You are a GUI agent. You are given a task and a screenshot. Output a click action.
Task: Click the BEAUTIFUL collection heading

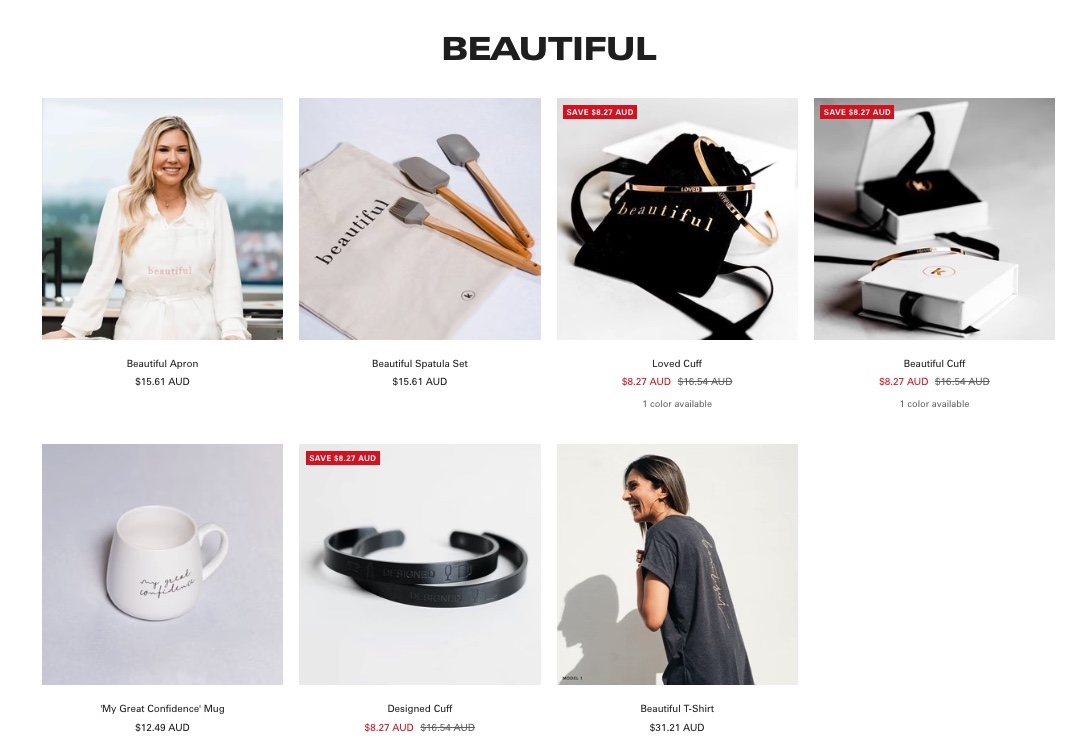click(x=549, y=49)
